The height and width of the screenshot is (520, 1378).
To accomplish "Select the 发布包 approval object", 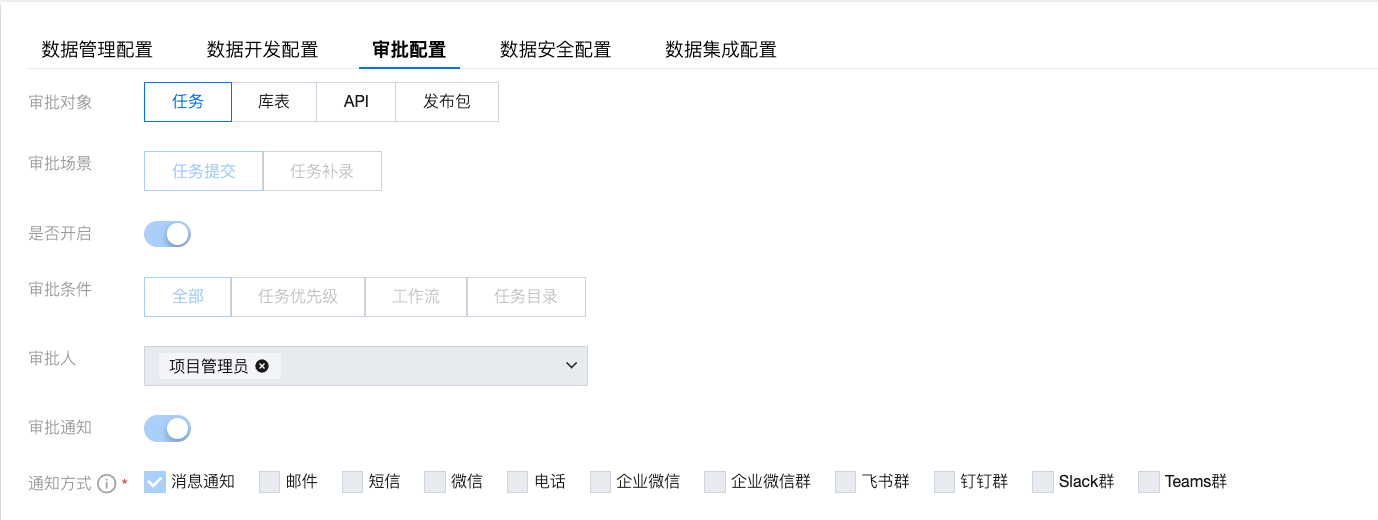I will [x=447, y=102].
